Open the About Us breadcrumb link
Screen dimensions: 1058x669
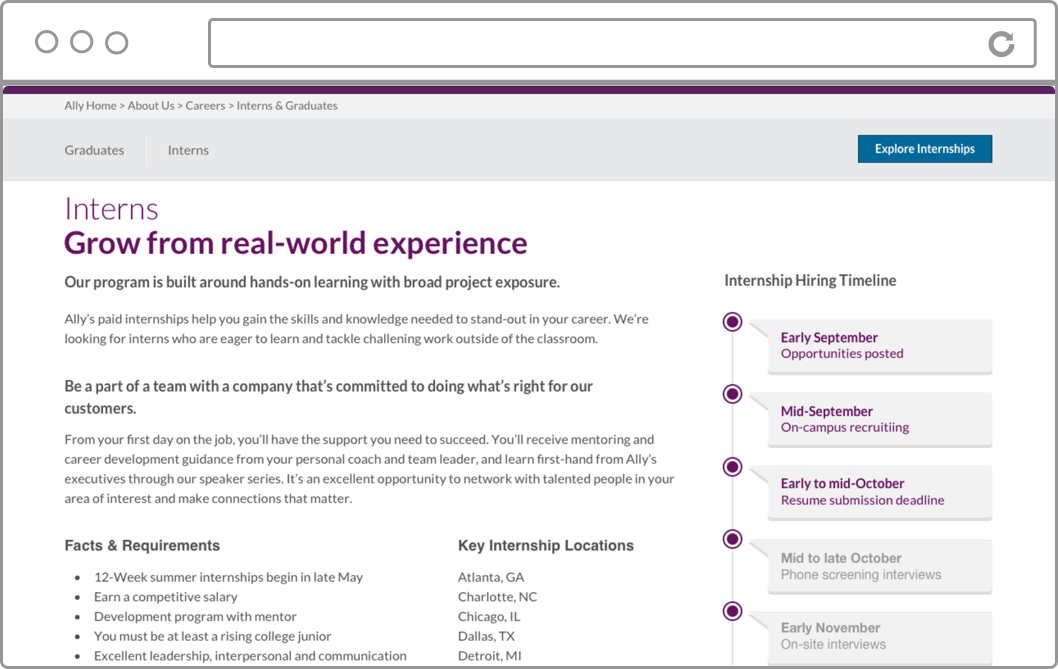[x=151, y=105]
